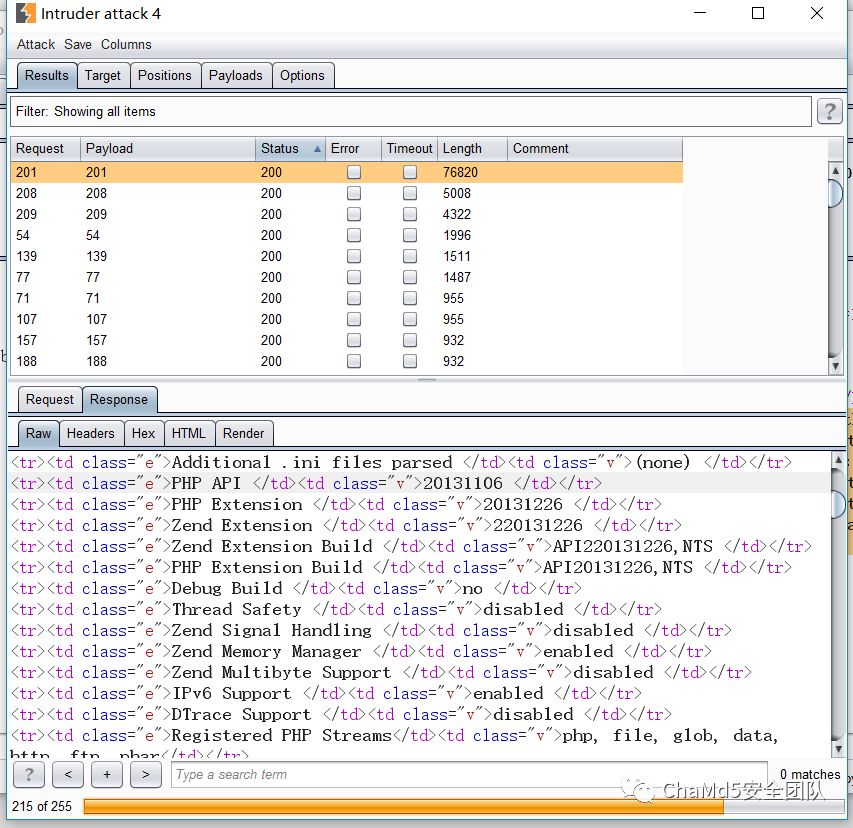Select result row with payload 201
This screenshot has height=828, width=853.
347,172
